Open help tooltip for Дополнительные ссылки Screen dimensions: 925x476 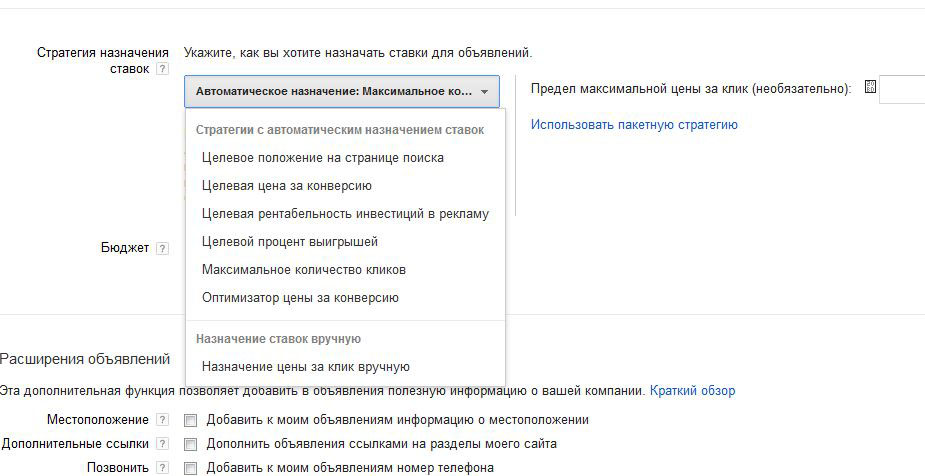pos(162,443)
